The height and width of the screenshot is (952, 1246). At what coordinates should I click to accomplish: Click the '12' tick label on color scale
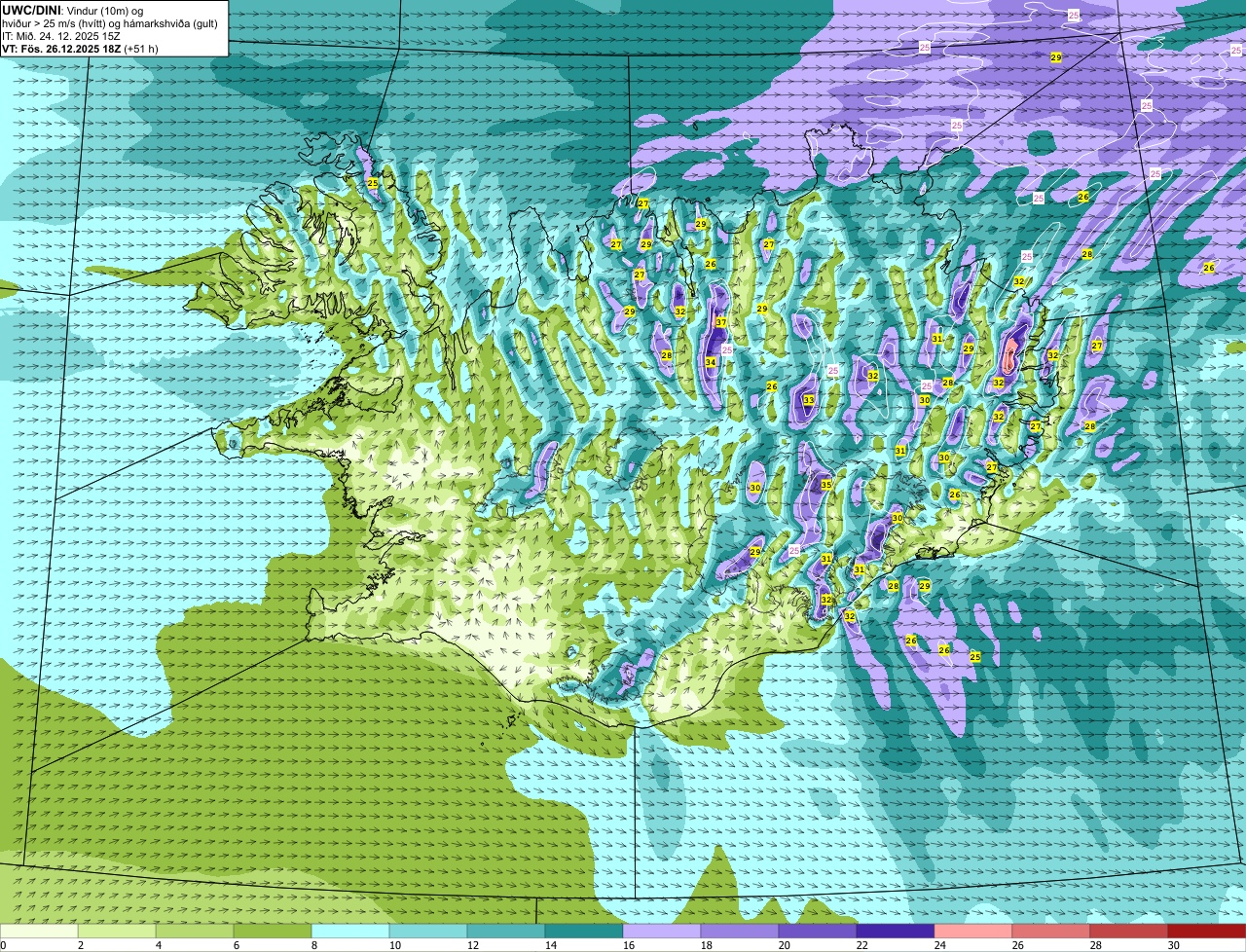[x=473, y=945]
